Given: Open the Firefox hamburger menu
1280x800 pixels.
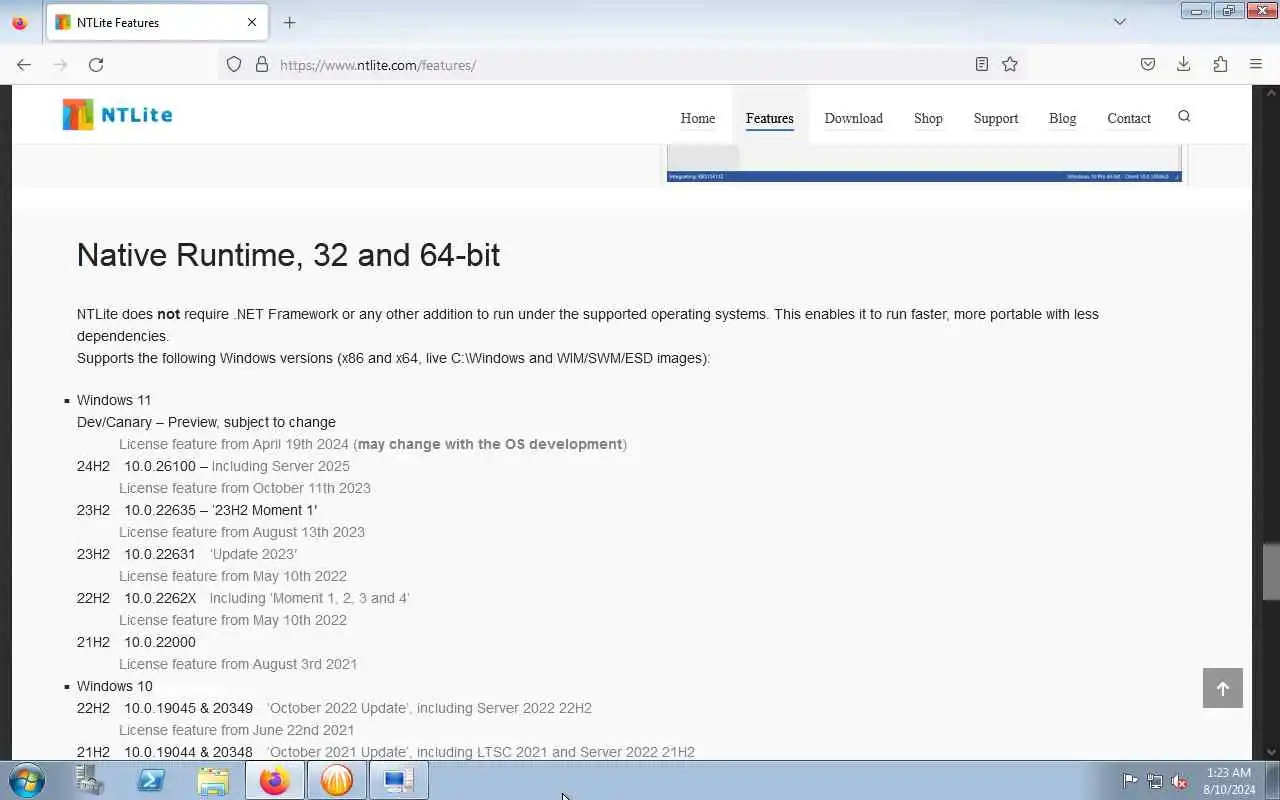Looking at the screenshot, I should pyautogui.click(x=1256, y=65).
